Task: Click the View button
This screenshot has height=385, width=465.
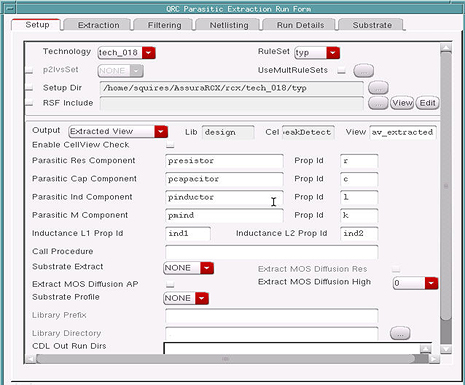Action: click(402, 103)
